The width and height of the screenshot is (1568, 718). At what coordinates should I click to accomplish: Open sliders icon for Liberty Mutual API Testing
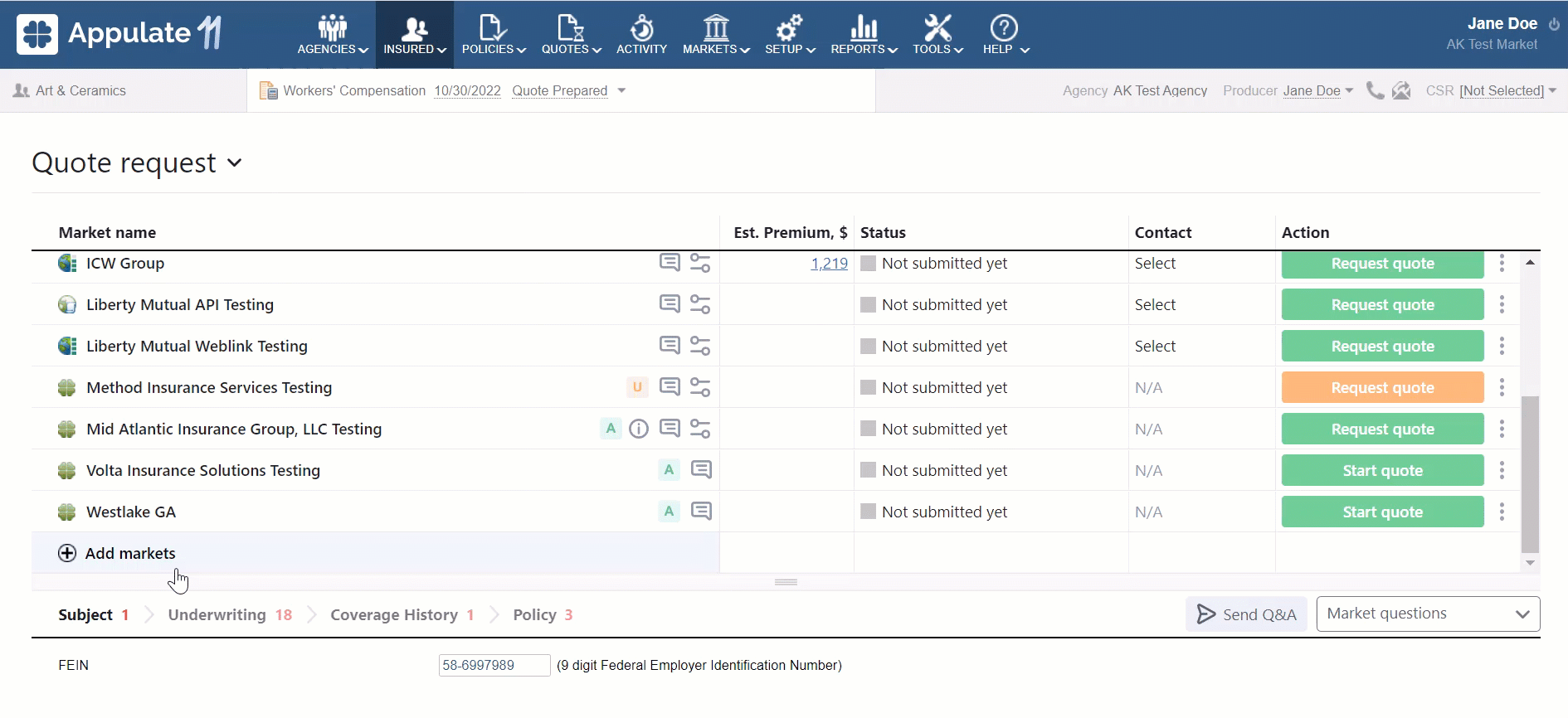point(700,304)
